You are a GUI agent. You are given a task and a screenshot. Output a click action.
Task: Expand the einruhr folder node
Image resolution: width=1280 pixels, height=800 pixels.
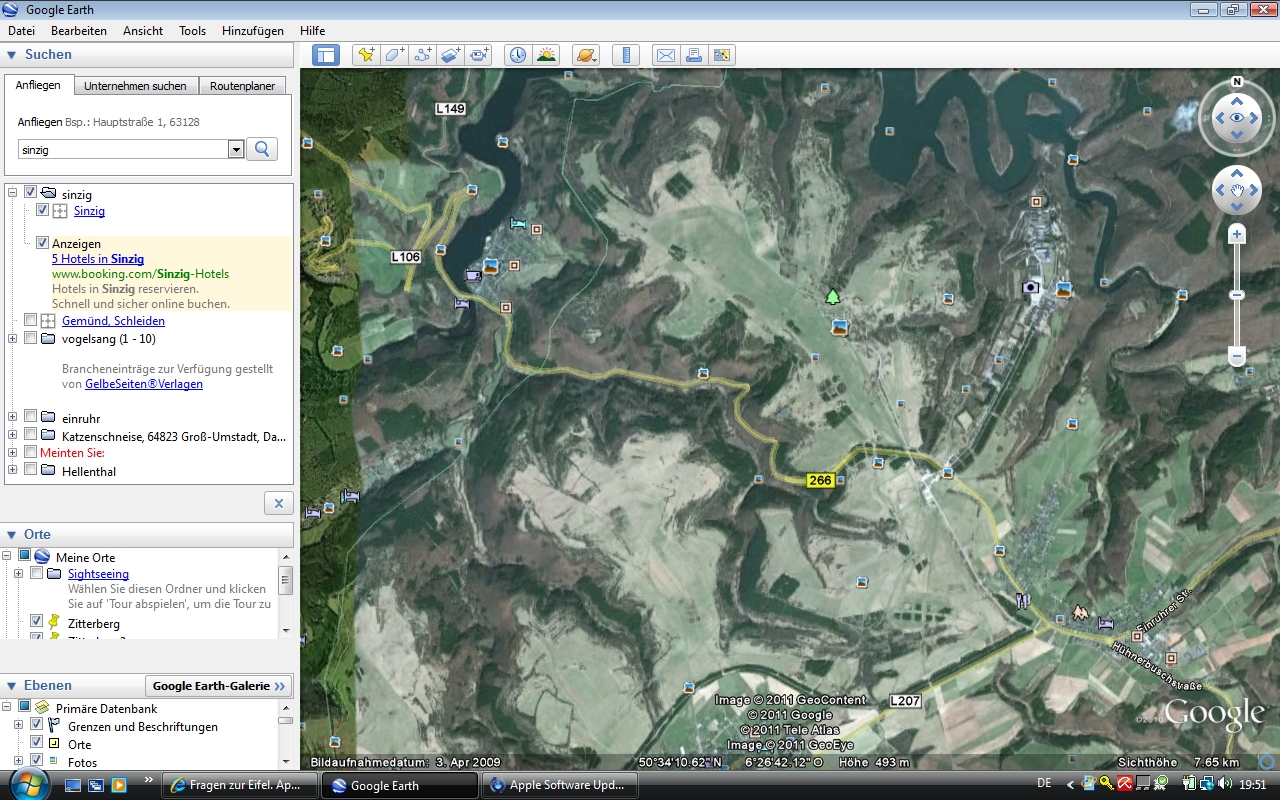pos(12,417)
